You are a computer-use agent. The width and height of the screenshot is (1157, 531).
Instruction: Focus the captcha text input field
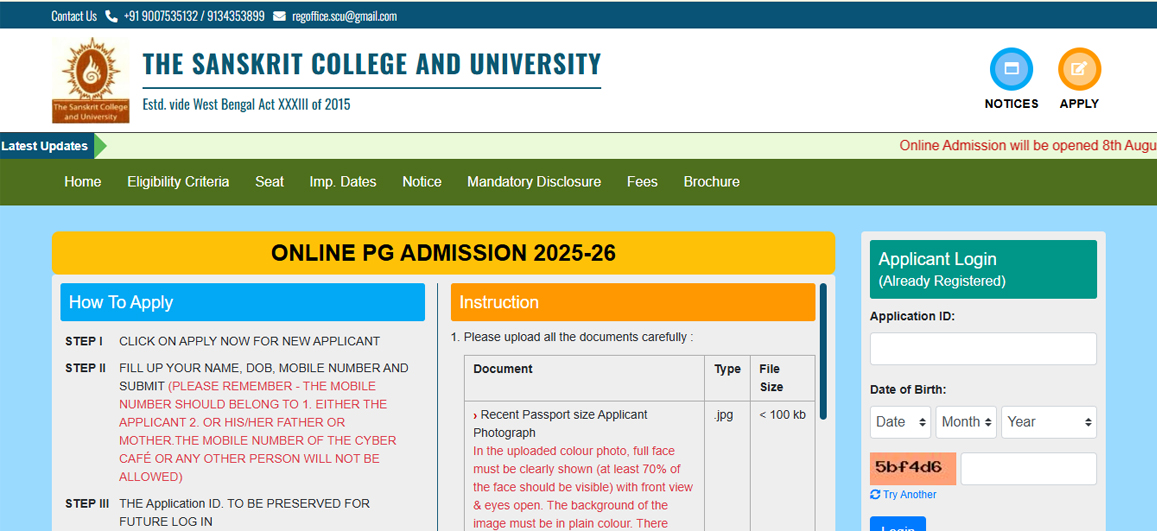pyautogui.click(x=1028, y=468)
